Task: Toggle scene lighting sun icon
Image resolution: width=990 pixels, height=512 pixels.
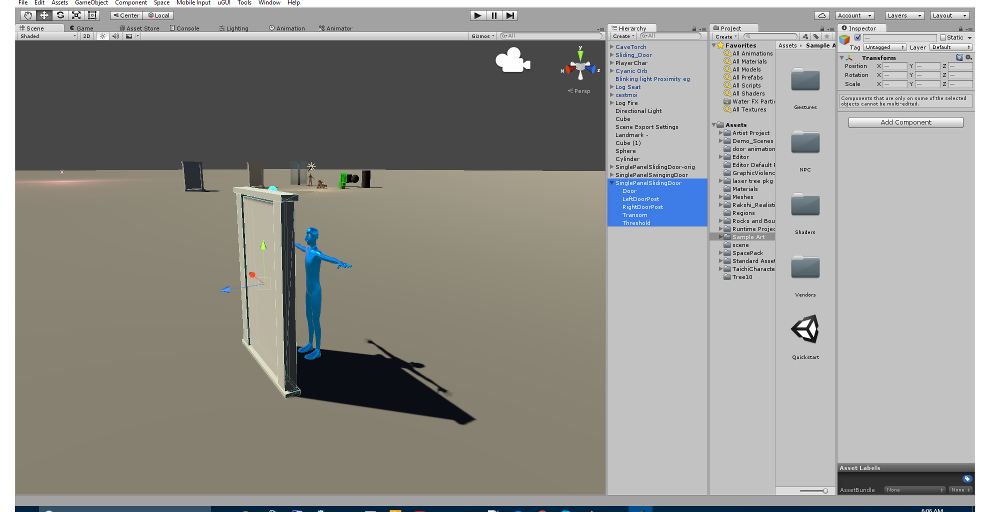Action: (x=104, y=36)
